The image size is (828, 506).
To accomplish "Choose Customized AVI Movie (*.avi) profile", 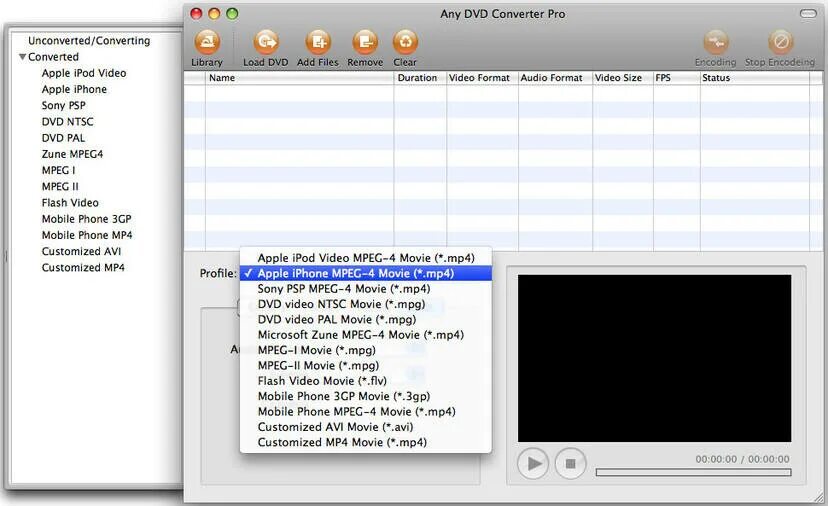I will click(365, 426).
